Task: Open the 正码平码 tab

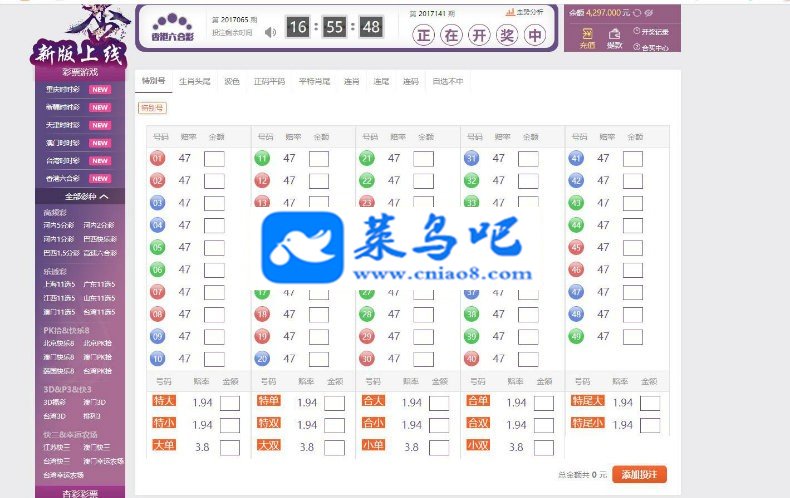Action: click(269, 81)
